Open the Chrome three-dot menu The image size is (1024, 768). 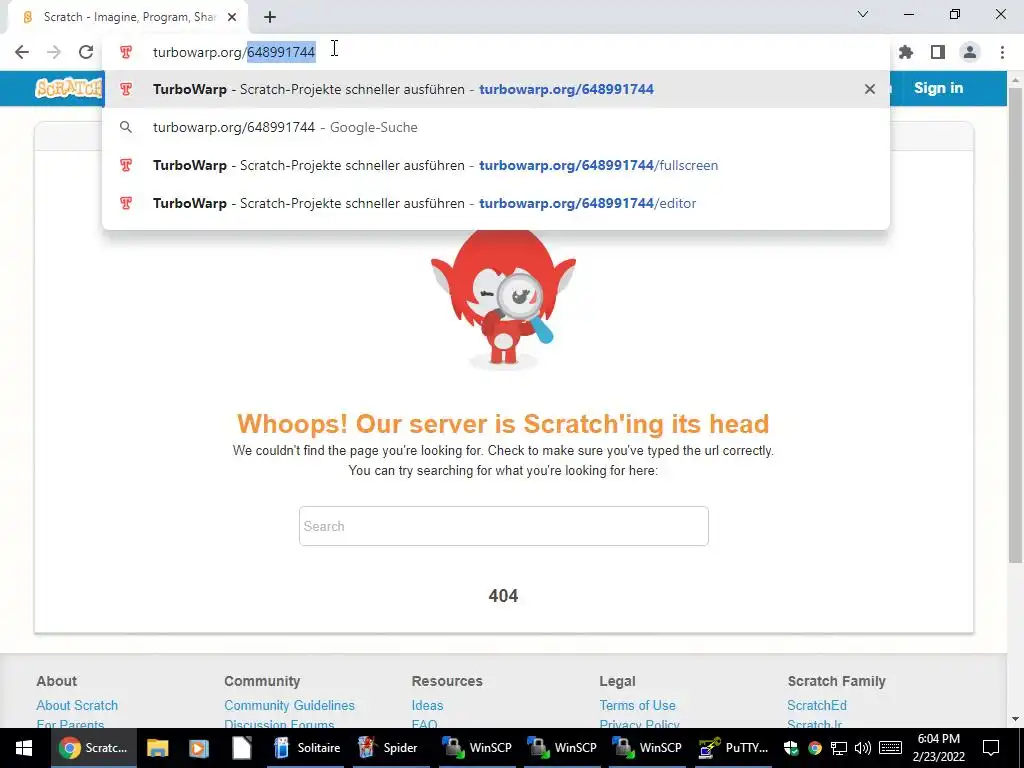(1002, 52)
